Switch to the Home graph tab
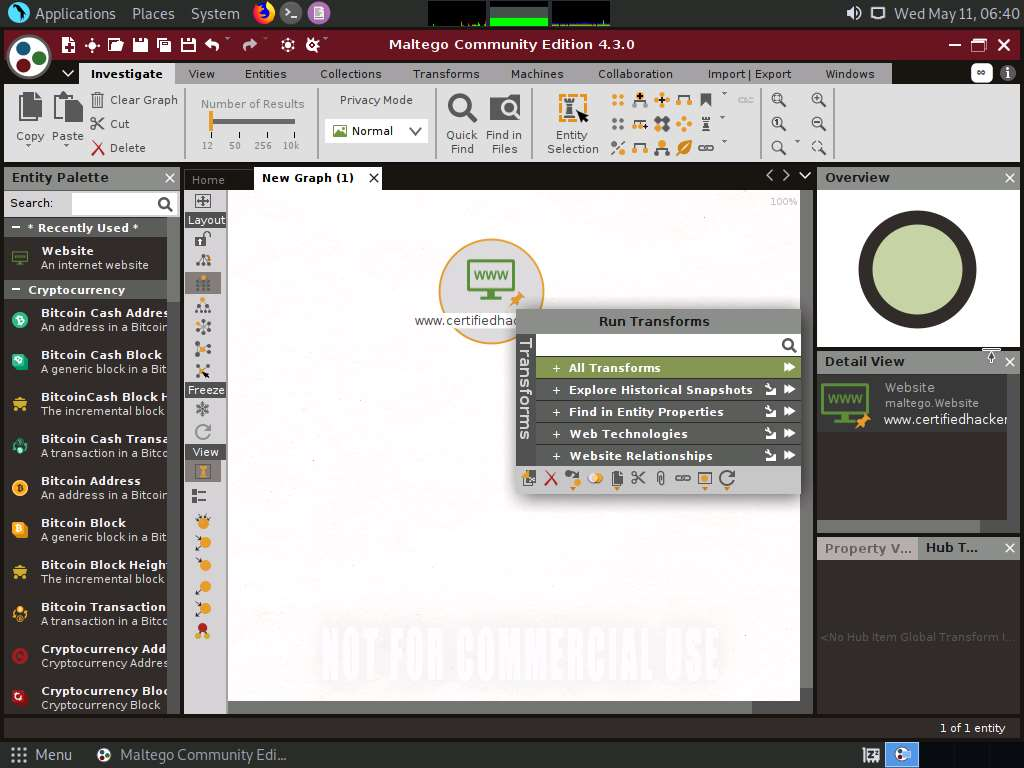The width and height of the screenshot is (1024, 768). point(208,180)
